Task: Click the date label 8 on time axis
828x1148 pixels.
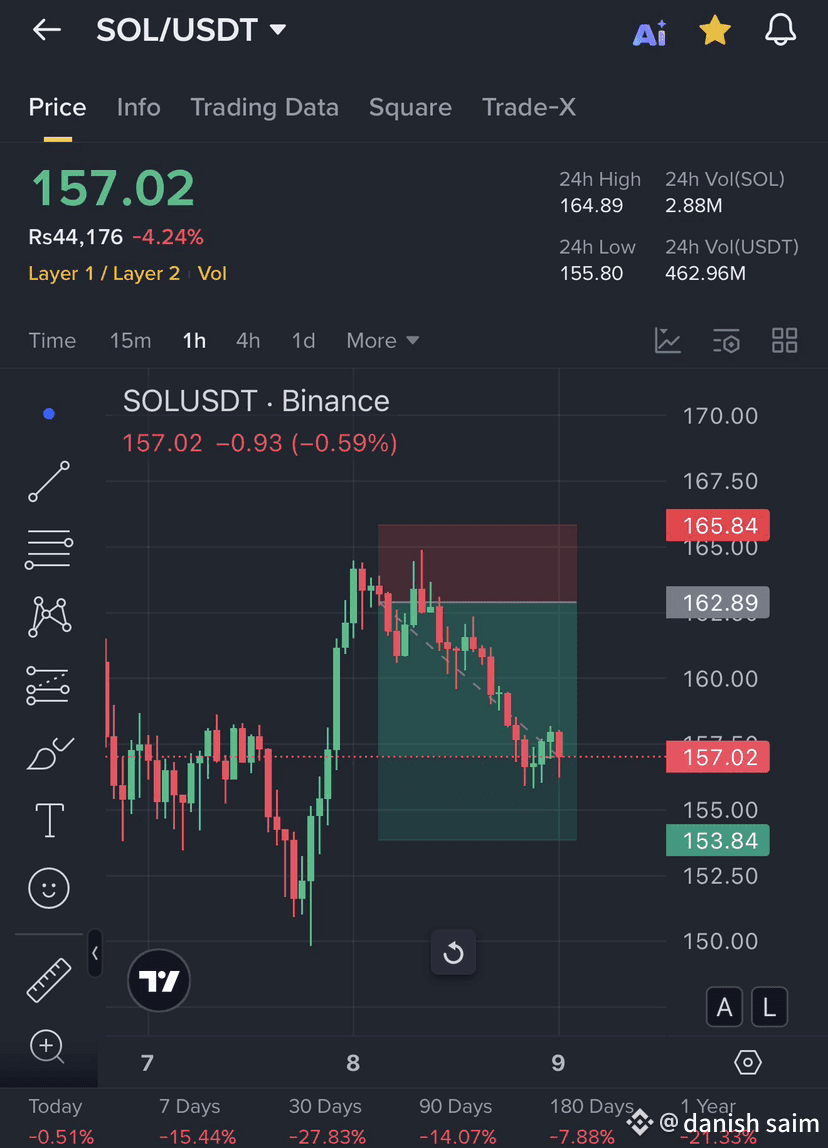Action: coord(353,1062)
